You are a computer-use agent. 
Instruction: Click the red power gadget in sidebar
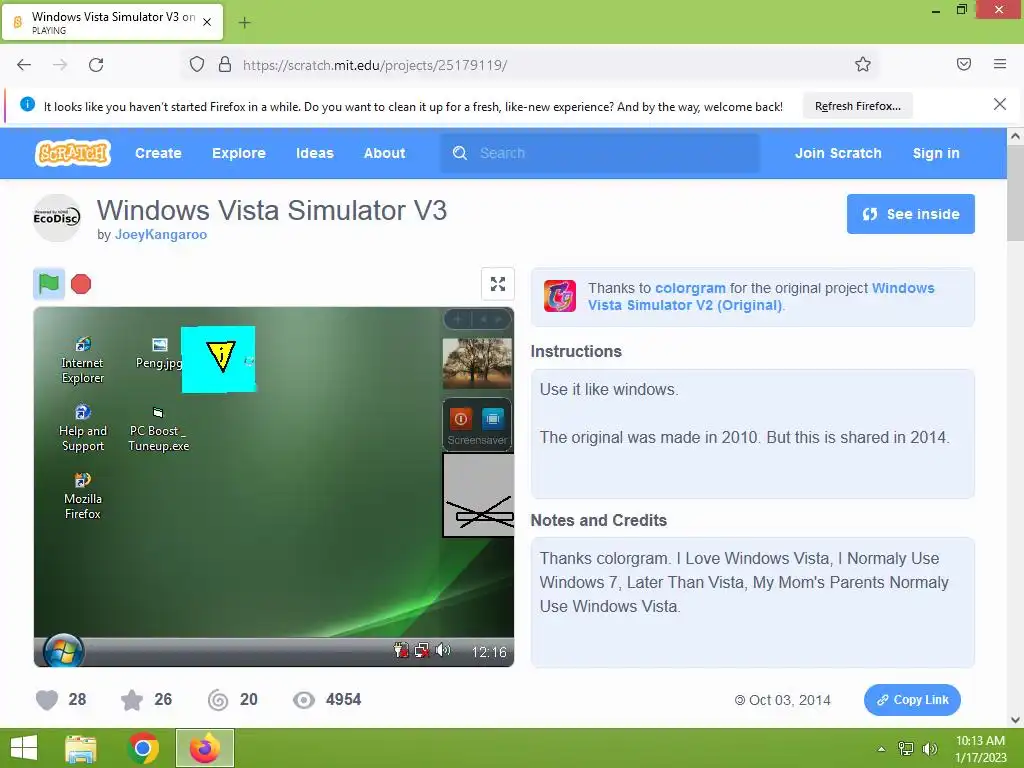[460, 419]
